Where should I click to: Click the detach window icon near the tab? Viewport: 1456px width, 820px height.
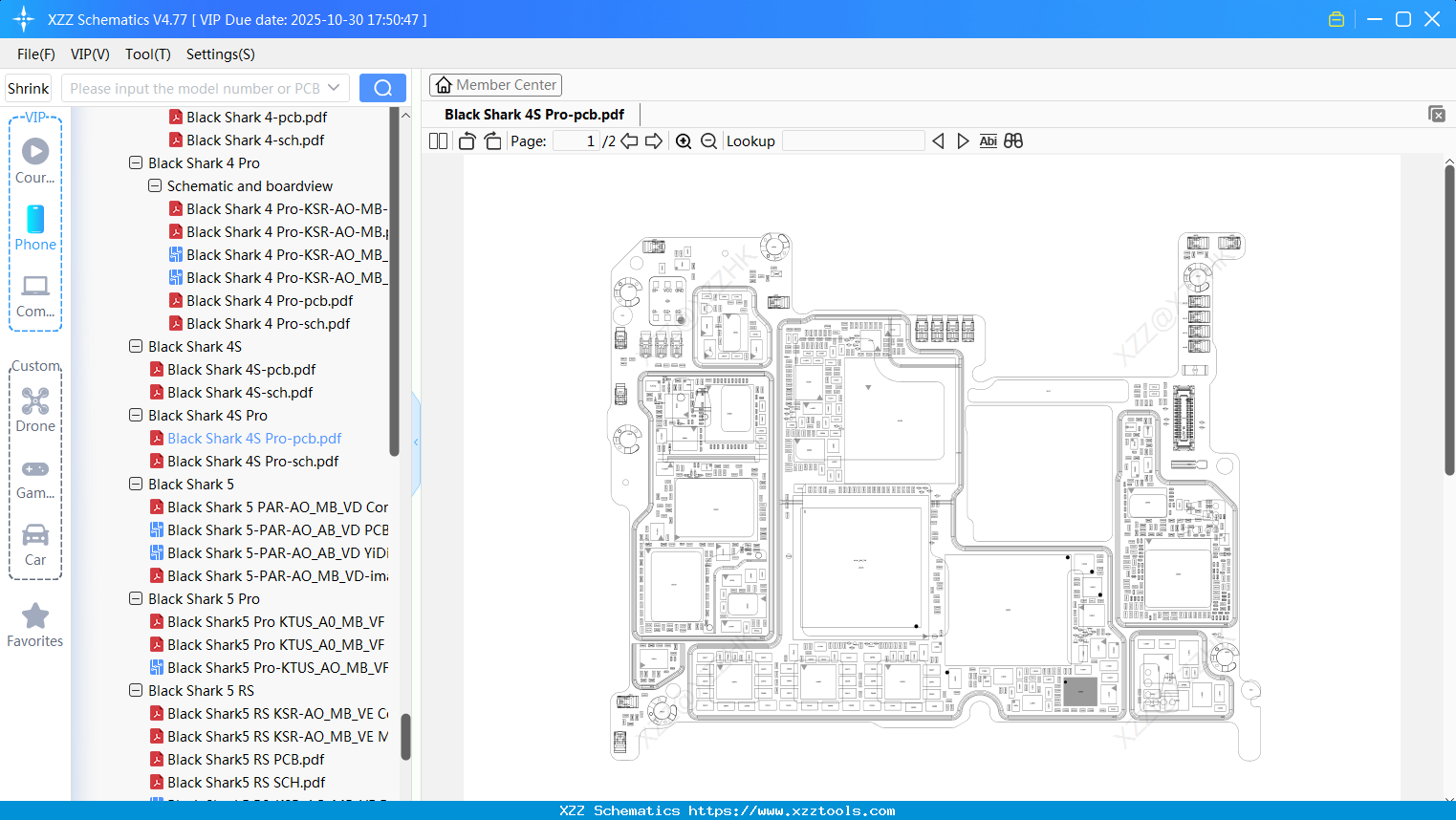coord(1436,114)
